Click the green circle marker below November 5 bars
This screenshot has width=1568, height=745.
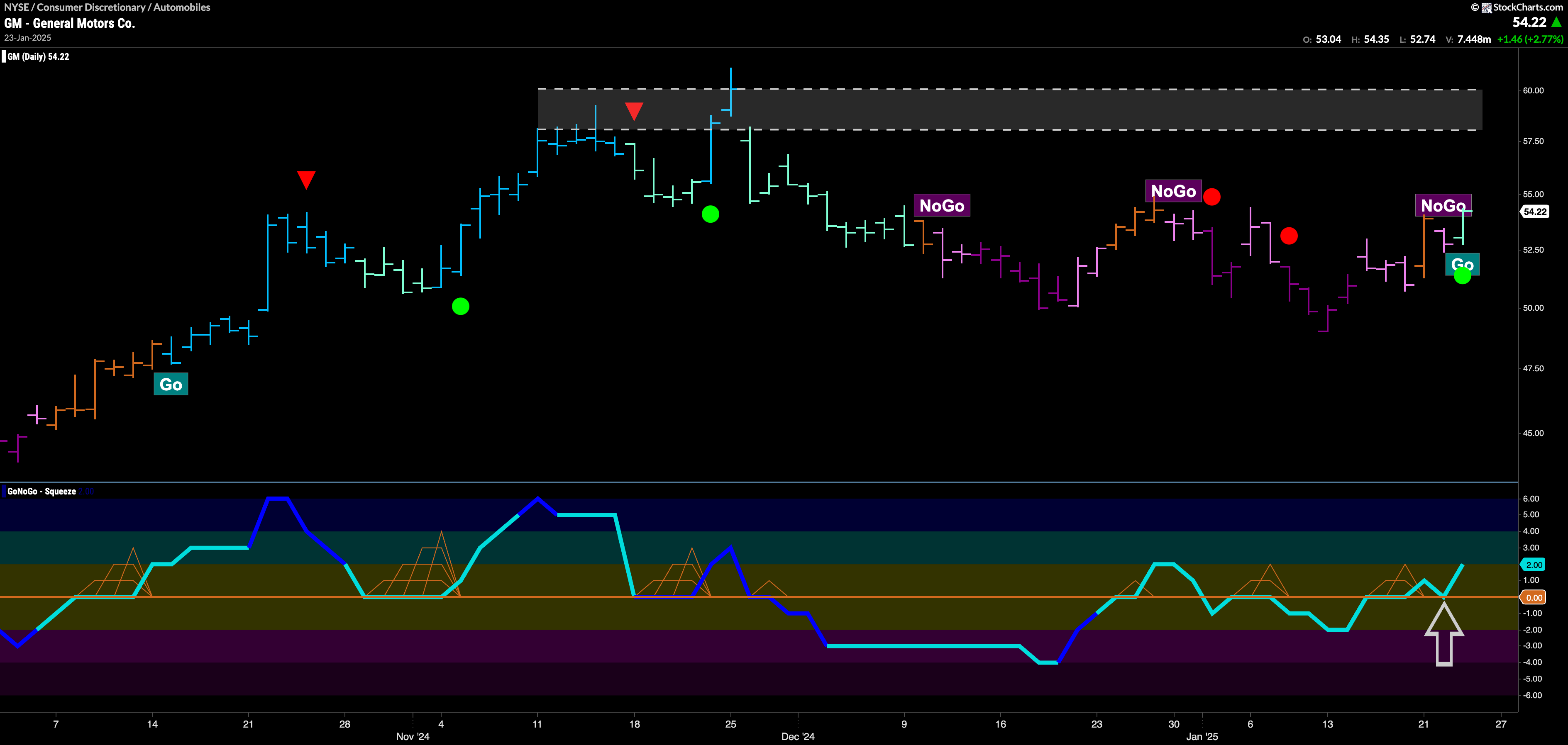(x=461, y=306)
